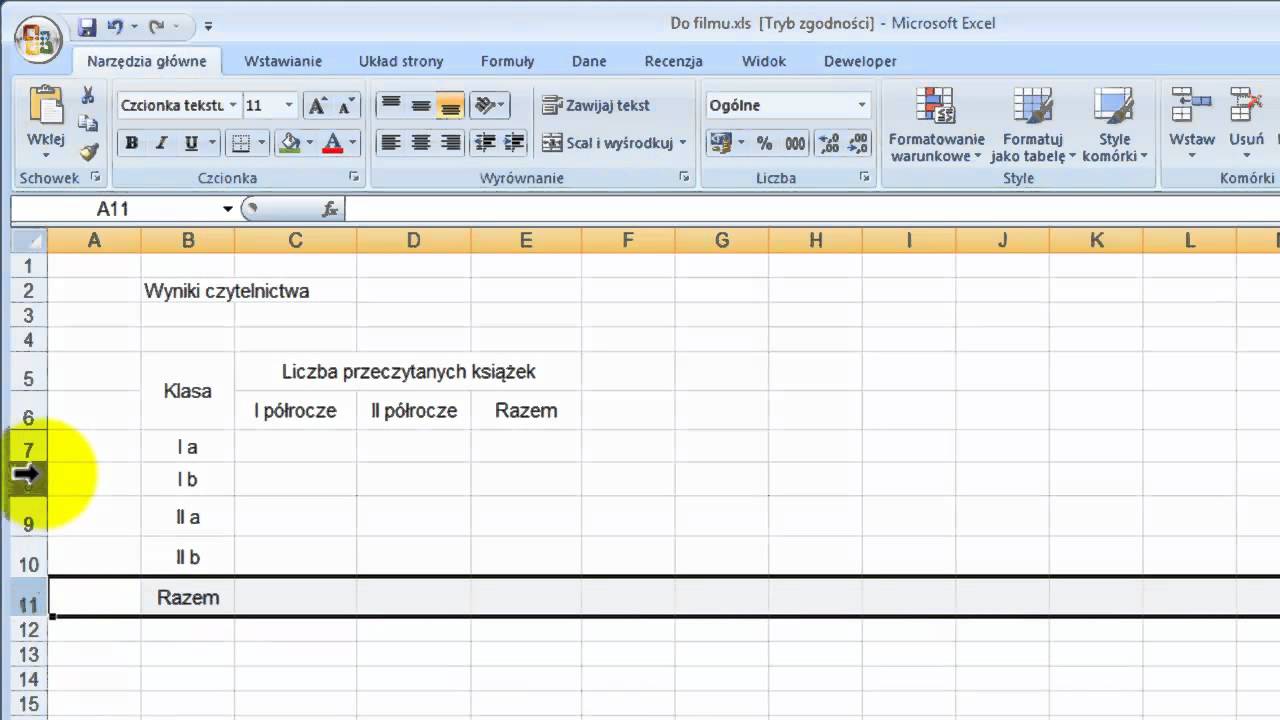Apply the percent style
This screenshot has height=720, width=1280.
pos(765,143)
